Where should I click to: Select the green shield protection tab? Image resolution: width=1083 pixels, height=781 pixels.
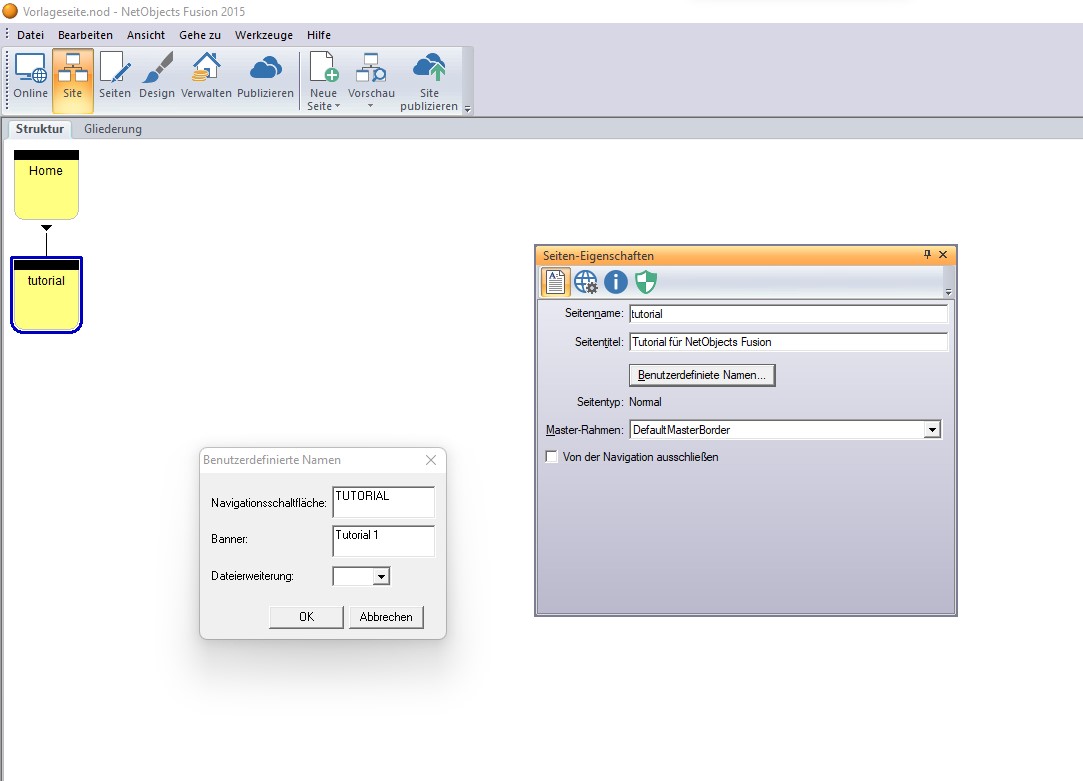(x=646, y=282)
